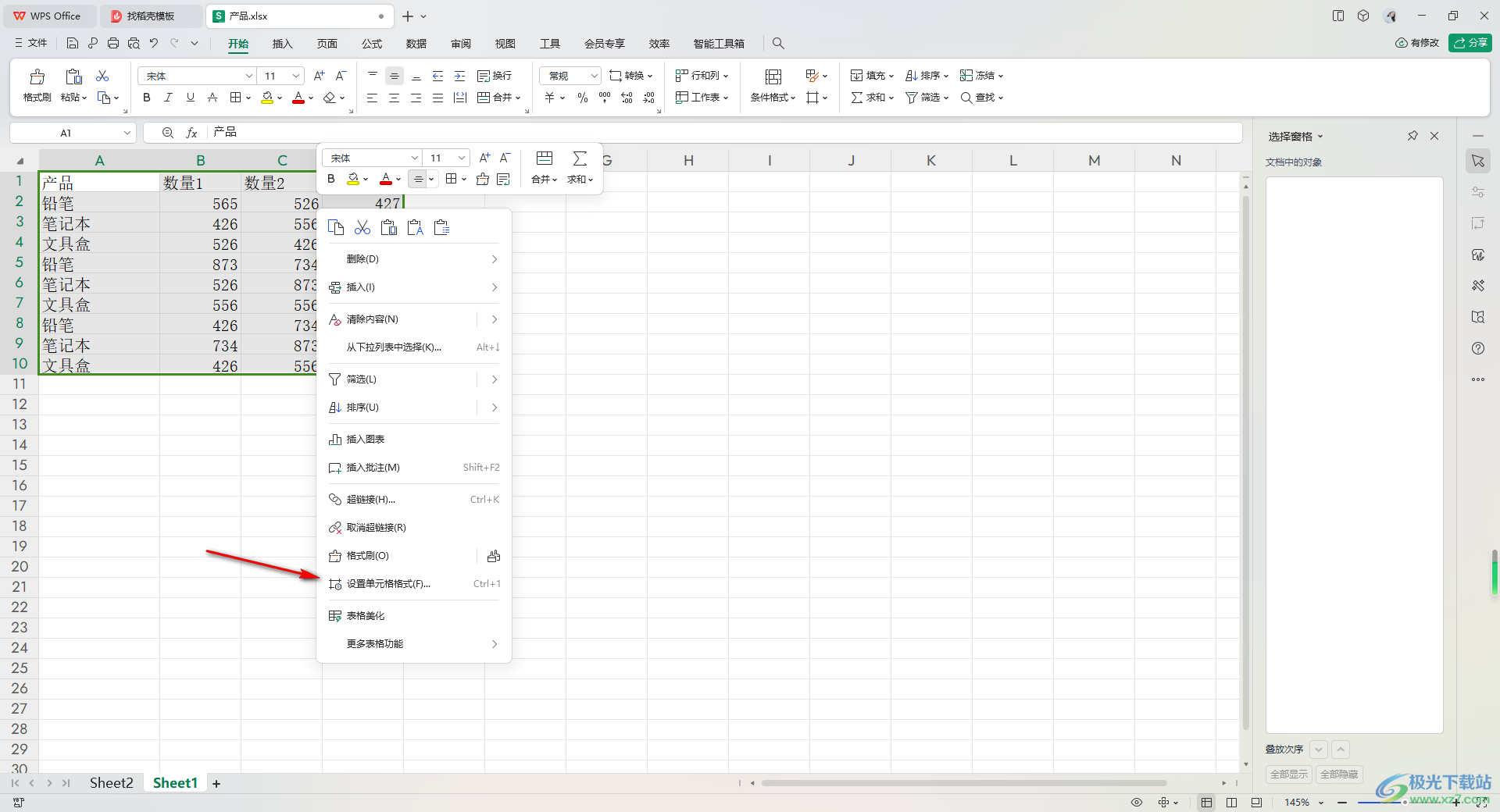Screen dimensions: 1500x812
Task: Click the Save icon in quick access bar
Action: pyautogui.click(x=72, y=43)
